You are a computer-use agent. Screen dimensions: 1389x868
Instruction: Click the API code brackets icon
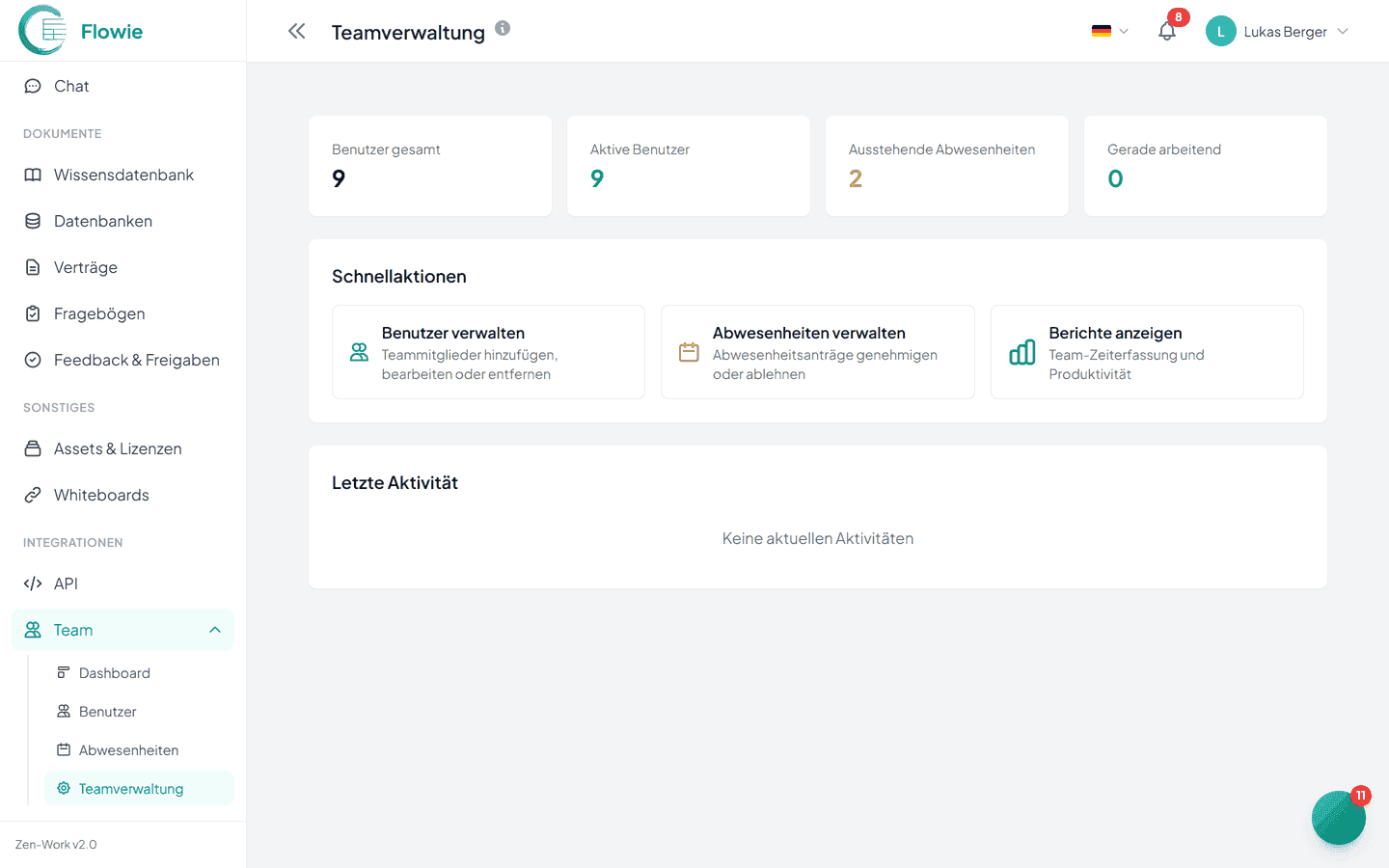click(33, 583)
